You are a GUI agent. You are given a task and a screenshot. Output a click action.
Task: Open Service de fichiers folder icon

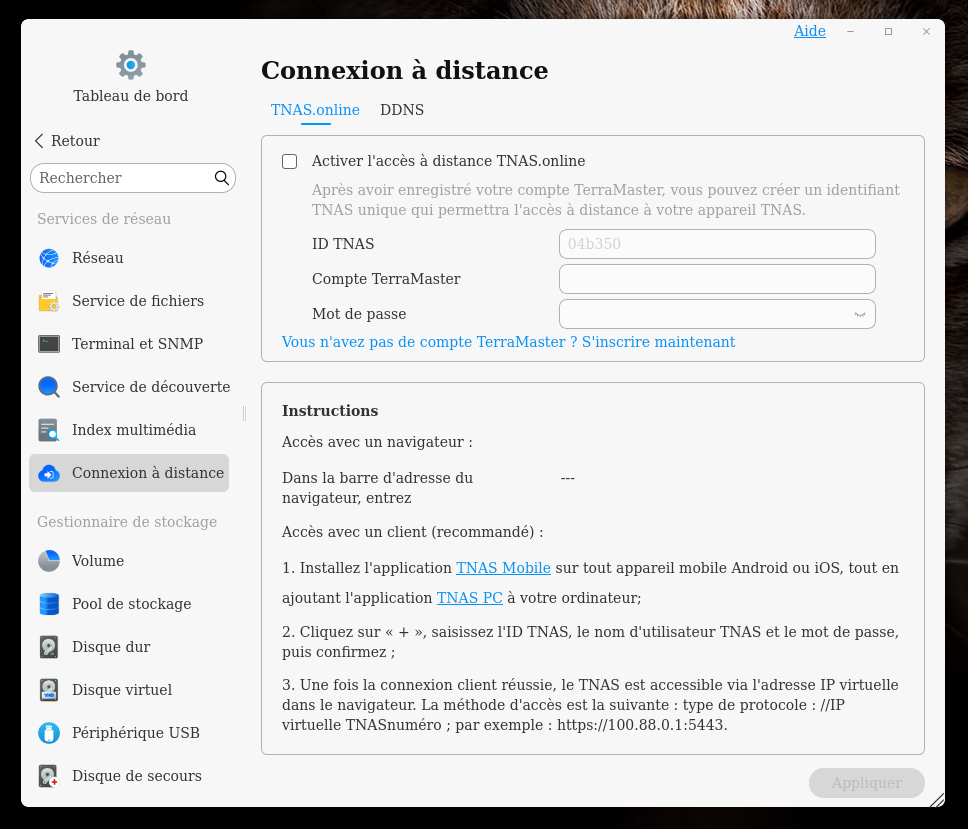click(x=49, y=301)
